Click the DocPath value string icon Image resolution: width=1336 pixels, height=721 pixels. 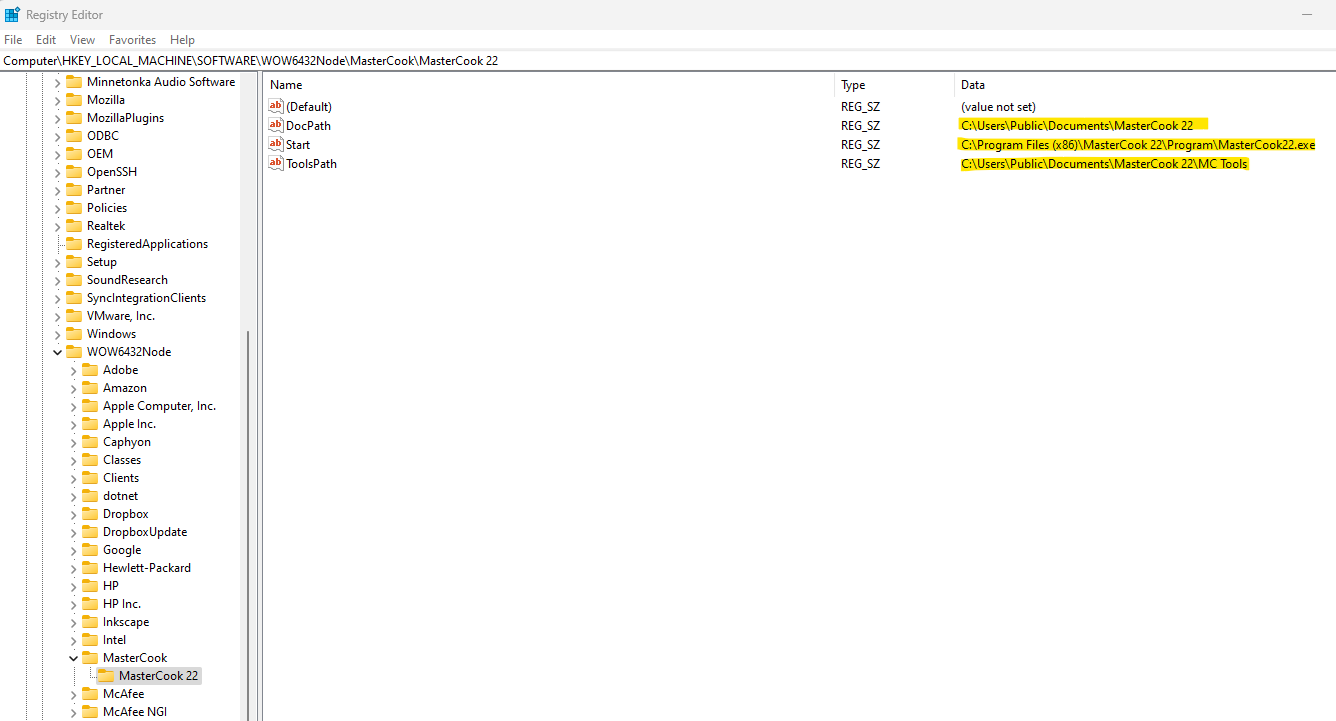click(277, 125)
